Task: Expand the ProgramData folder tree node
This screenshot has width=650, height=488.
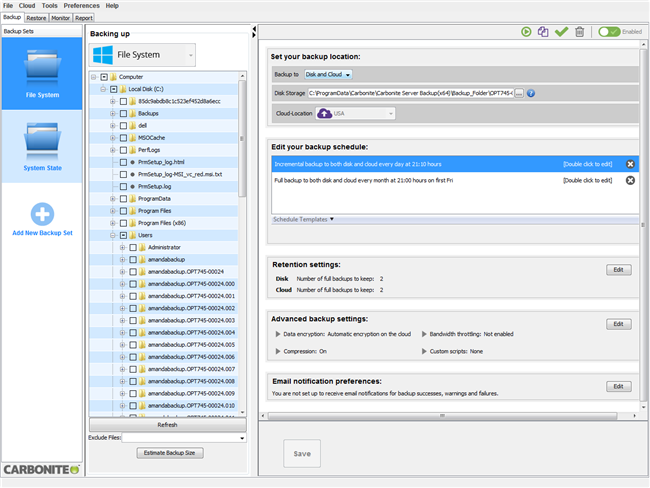Action: [x=112, y=198]
